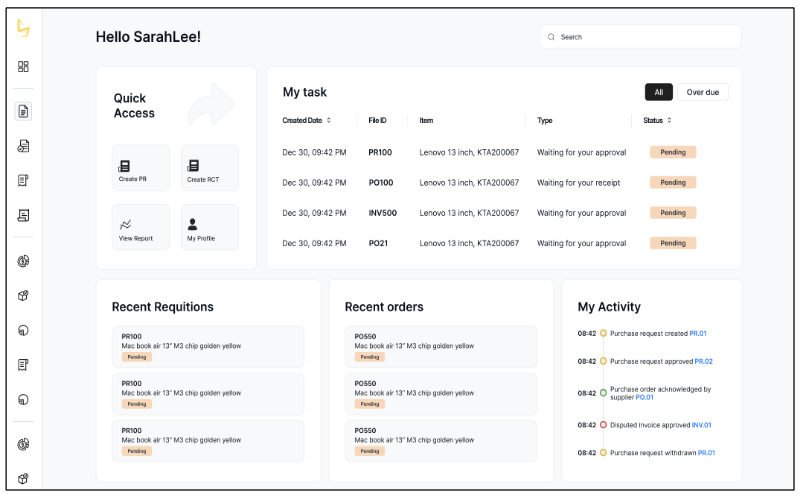This screenshot has width=801, height=499.
Task: Click the Type column header
Action: click(x=545, y=121)
